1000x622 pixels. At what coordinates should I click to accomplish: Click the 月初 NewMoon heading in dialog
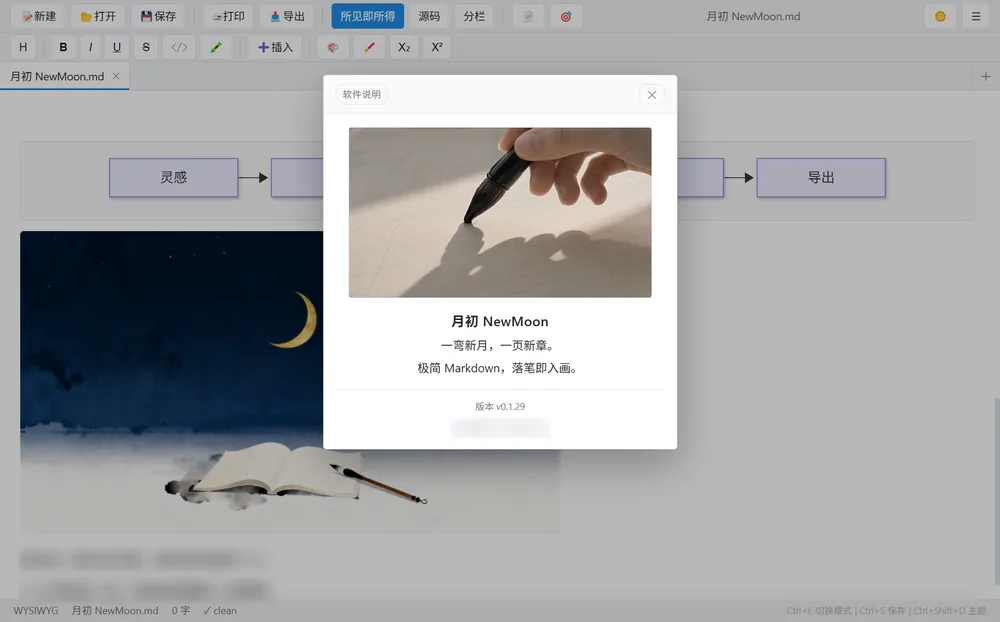tap(500, 321)
